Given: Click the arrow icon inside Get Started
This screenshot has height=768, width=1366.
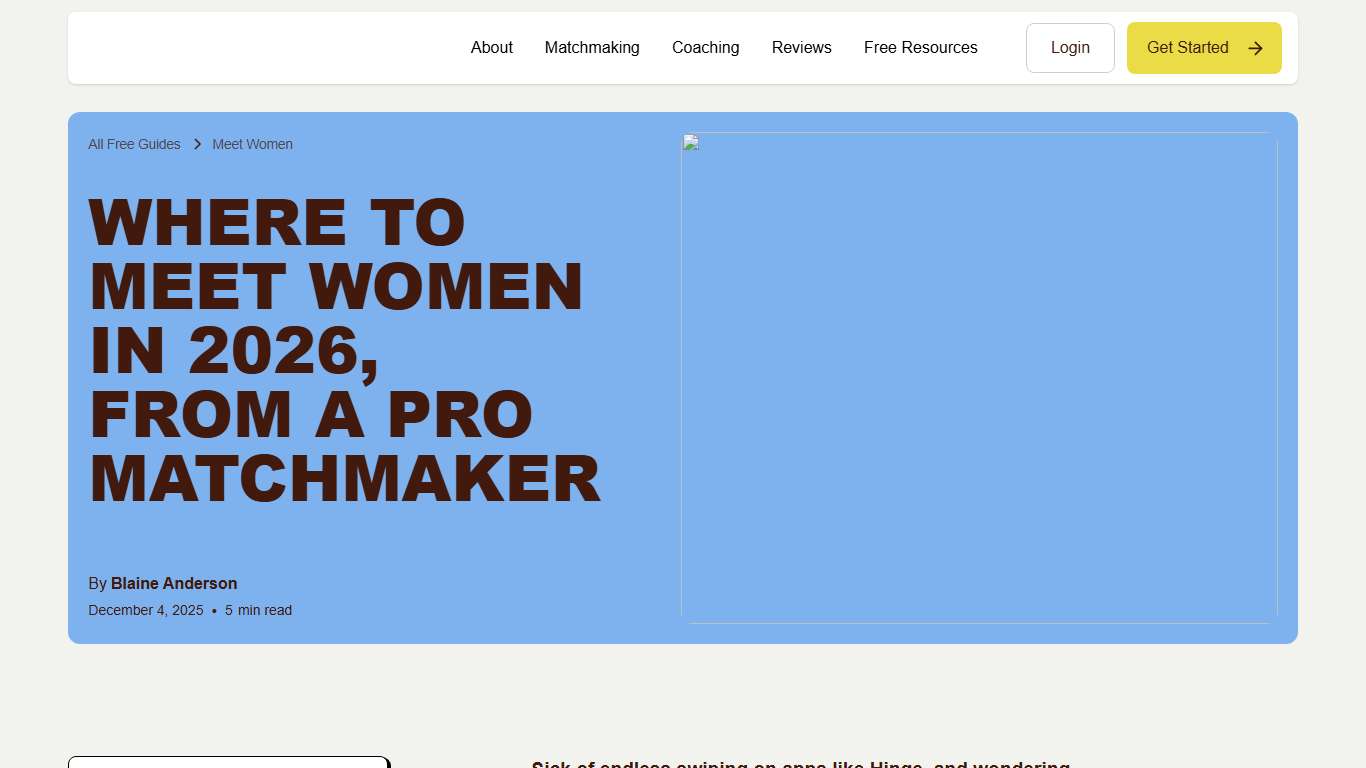Looking at the screenshot, I should (x=1255, y=47).
